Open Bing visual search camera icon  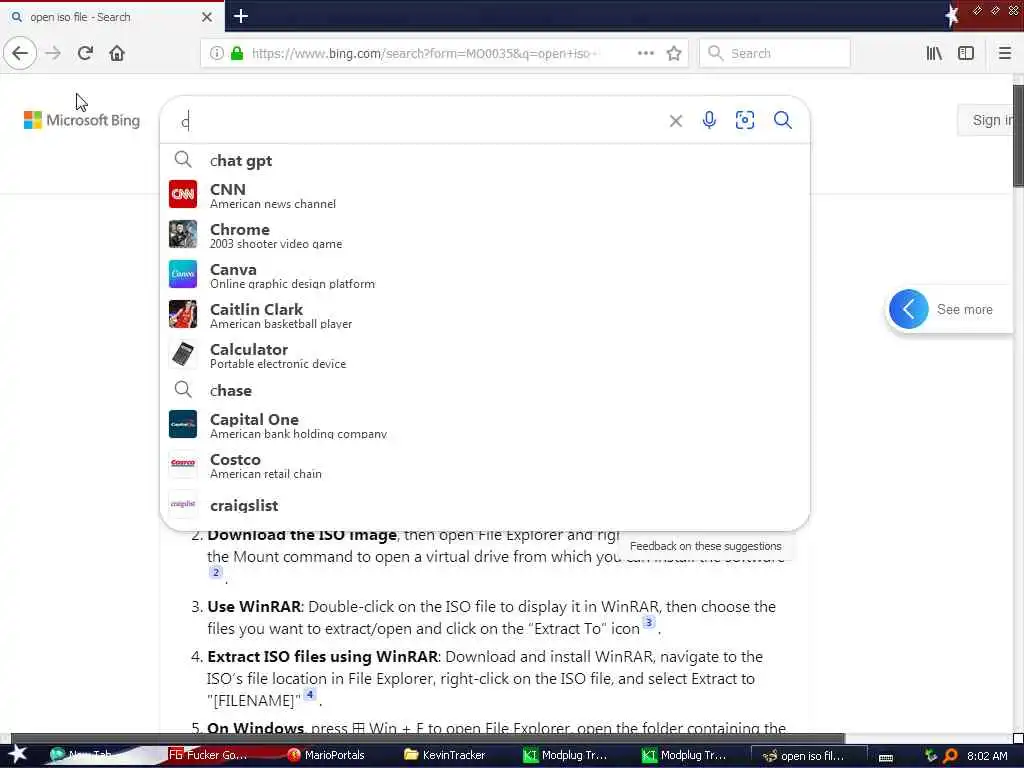[x=744, y=120]
